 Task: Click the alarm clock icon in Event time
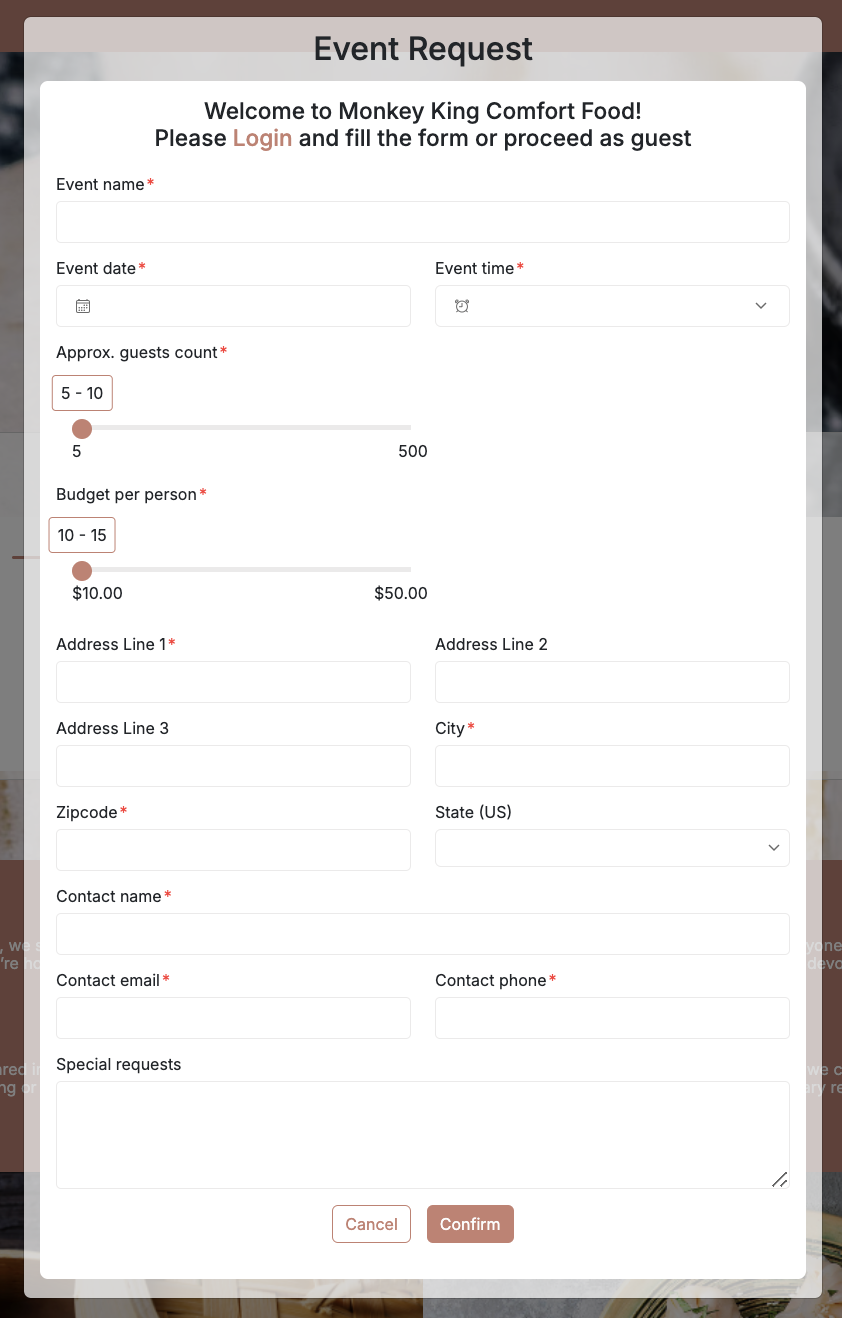(x=462, y=306)
